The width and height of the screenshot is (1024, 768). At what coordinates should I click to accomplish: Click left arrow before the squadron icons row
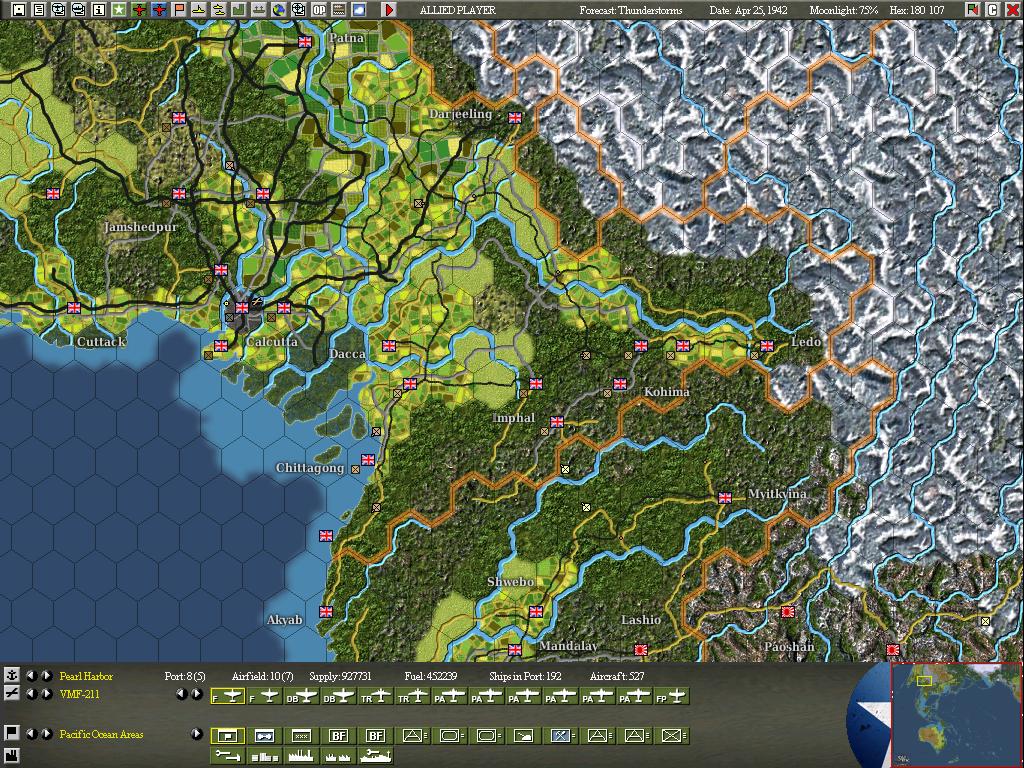click(182, 694)
